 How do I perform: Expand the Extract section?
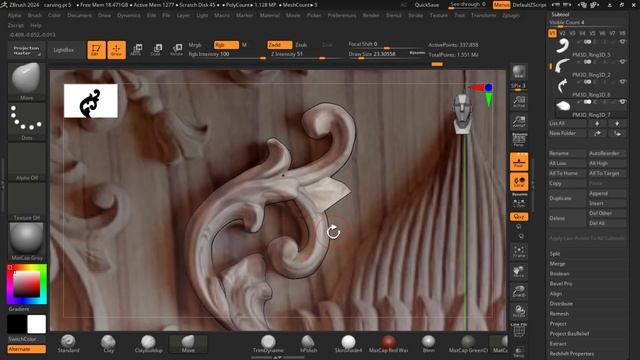click(558, 344)
